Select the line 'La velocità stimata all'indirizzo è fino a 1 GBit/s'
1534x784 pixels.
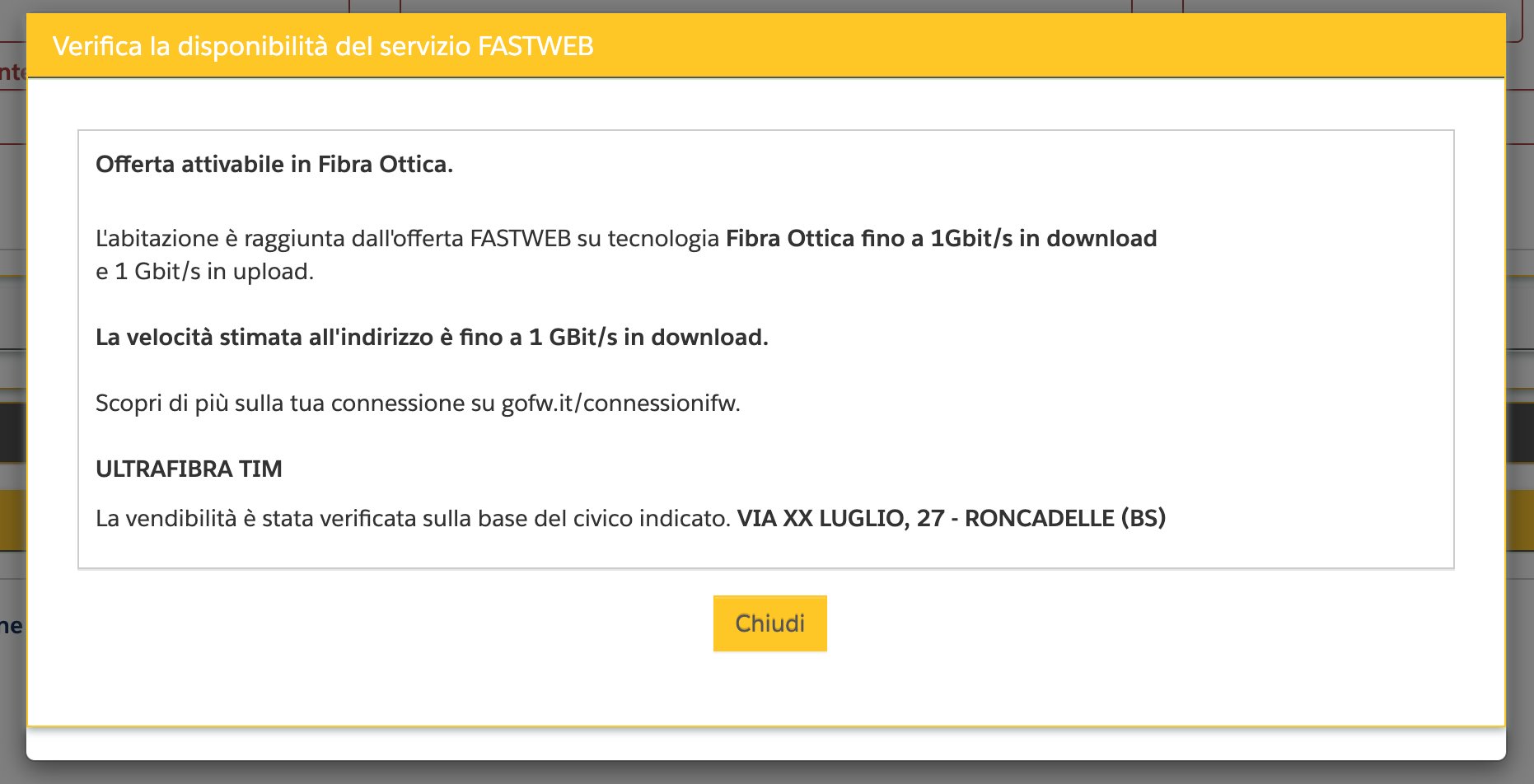pos(432,338)
